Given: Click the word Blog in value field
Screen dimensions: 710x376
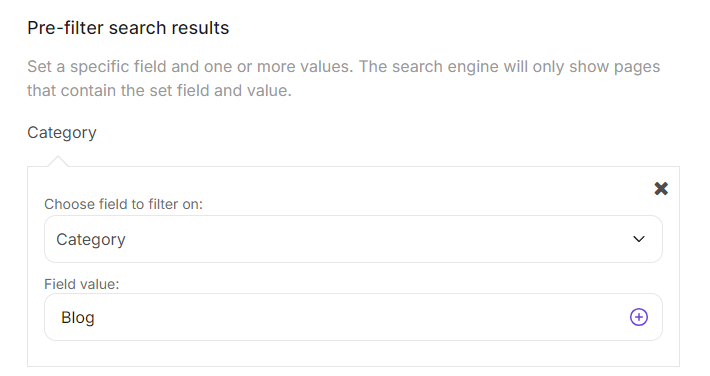Looking at the screenshot, I should click(78, 318).
